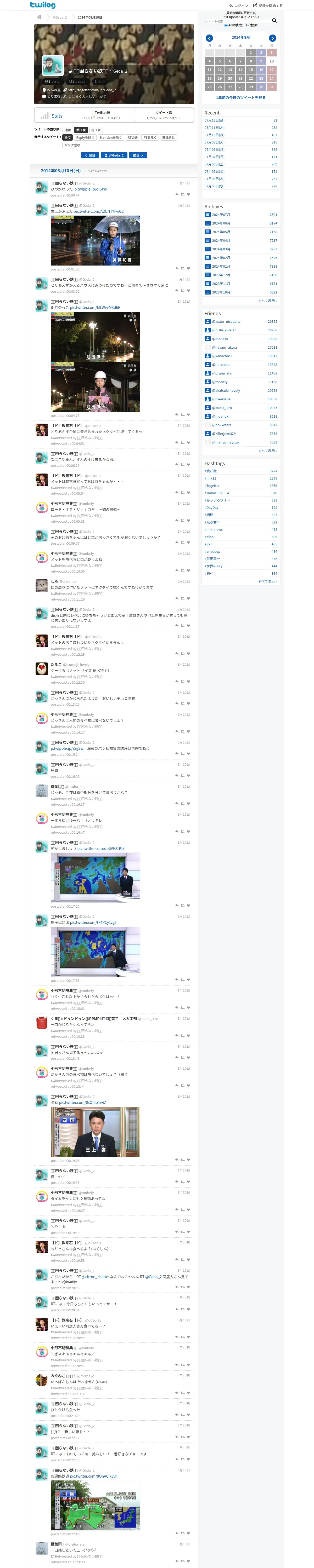
Task: Toggle Replyを除く filter
Action: point(85,137)
